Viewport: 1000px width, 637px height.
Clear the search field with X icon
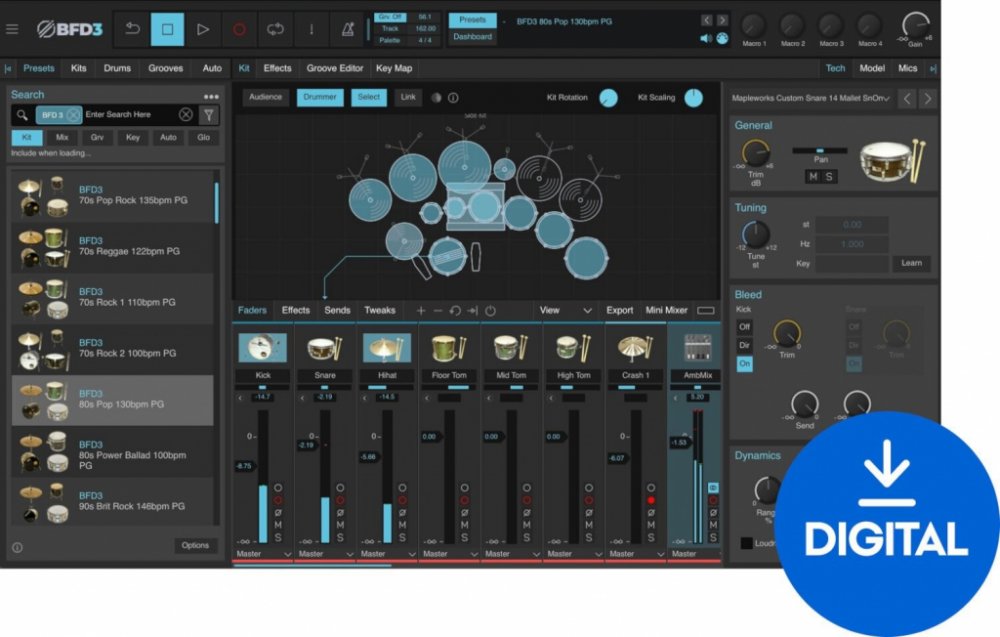[x=186, y=115]
